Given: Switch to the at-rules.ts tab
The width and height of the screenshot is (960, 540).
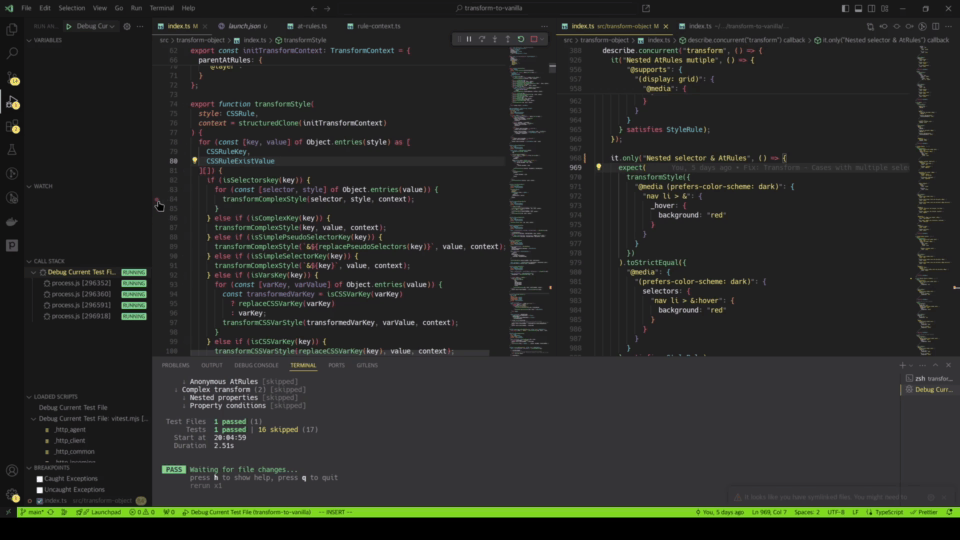Looking at the screenshot, I should click(x=312, y=26).
